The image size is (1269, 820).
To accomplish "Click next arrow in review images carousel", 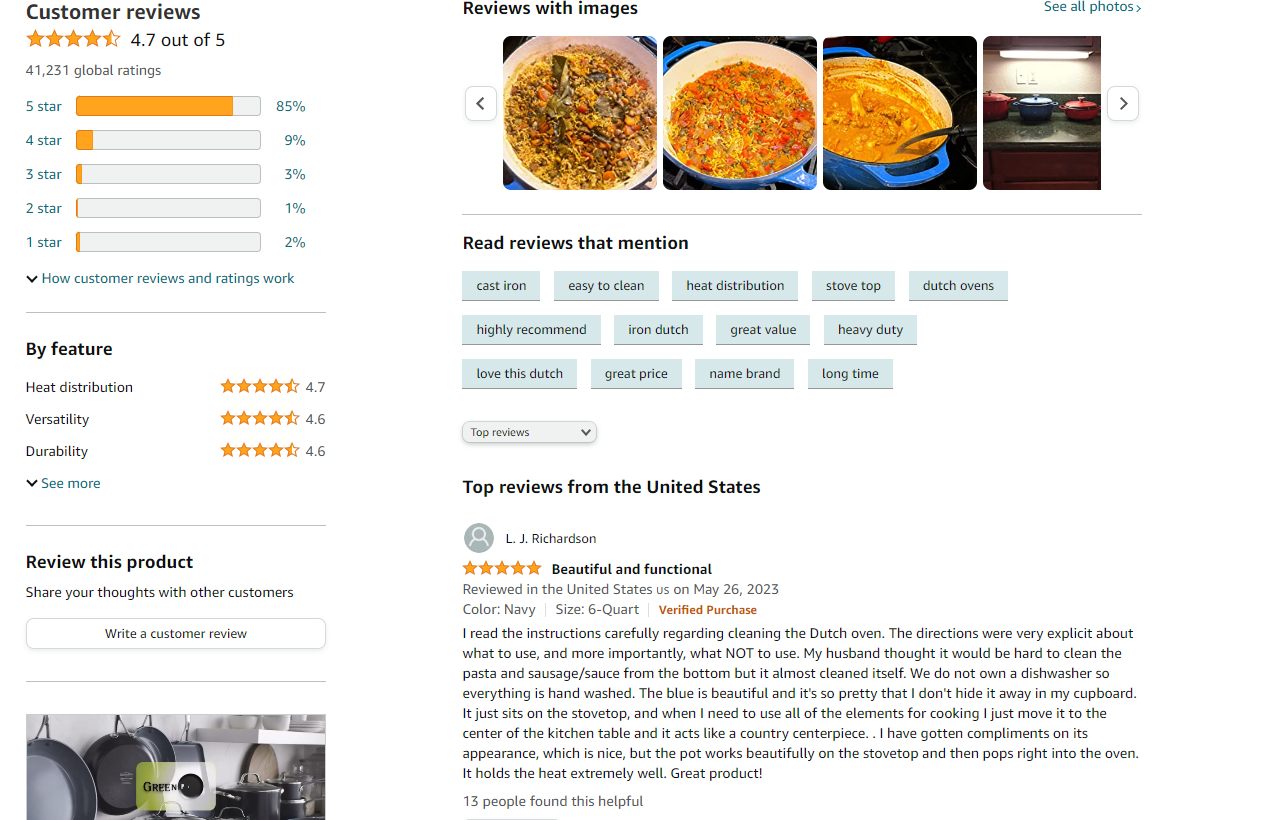I will 1123,103.
